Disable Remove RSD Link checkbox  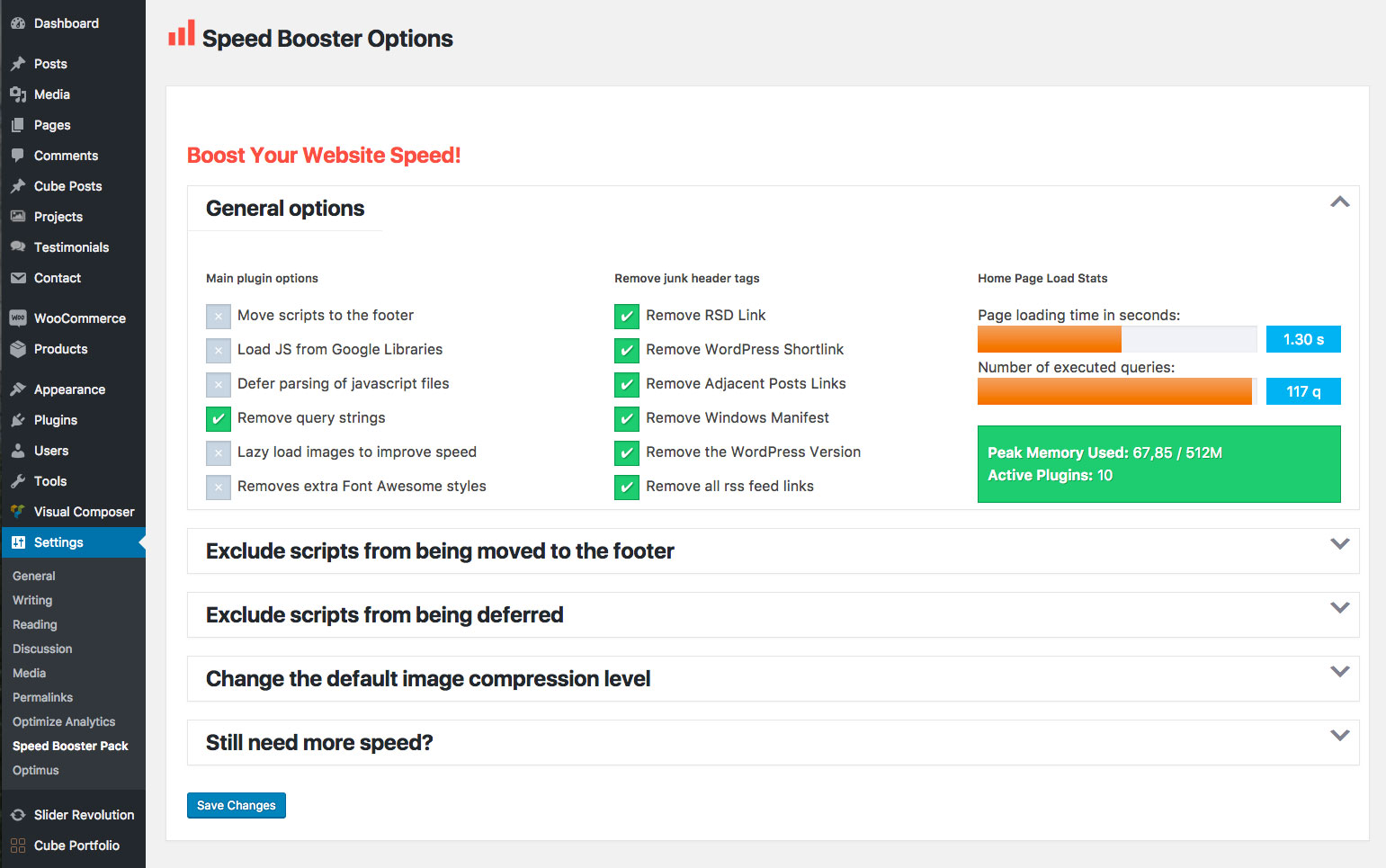click(627, 317)
